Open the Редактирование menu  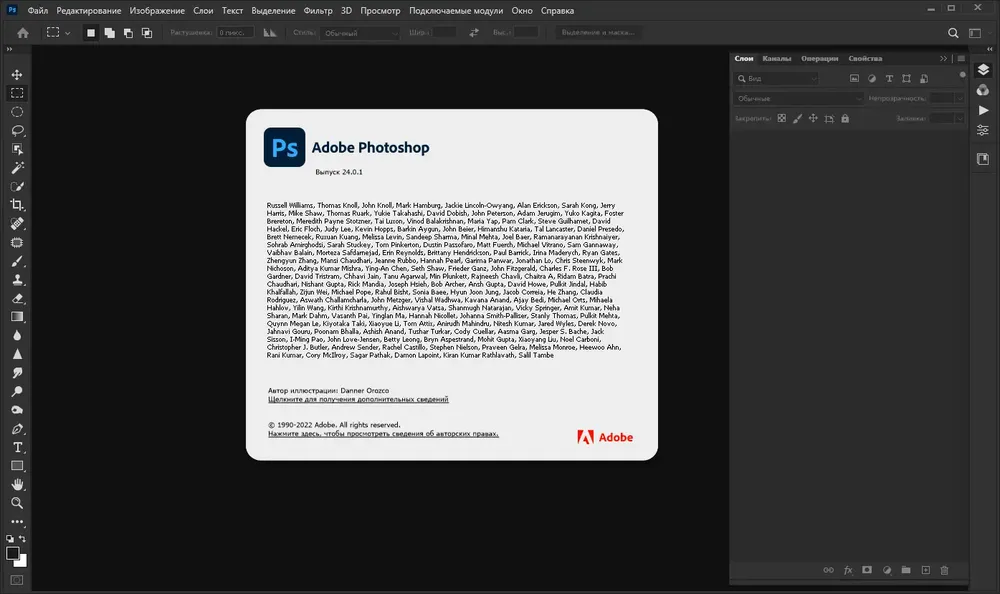coord(89,10)
